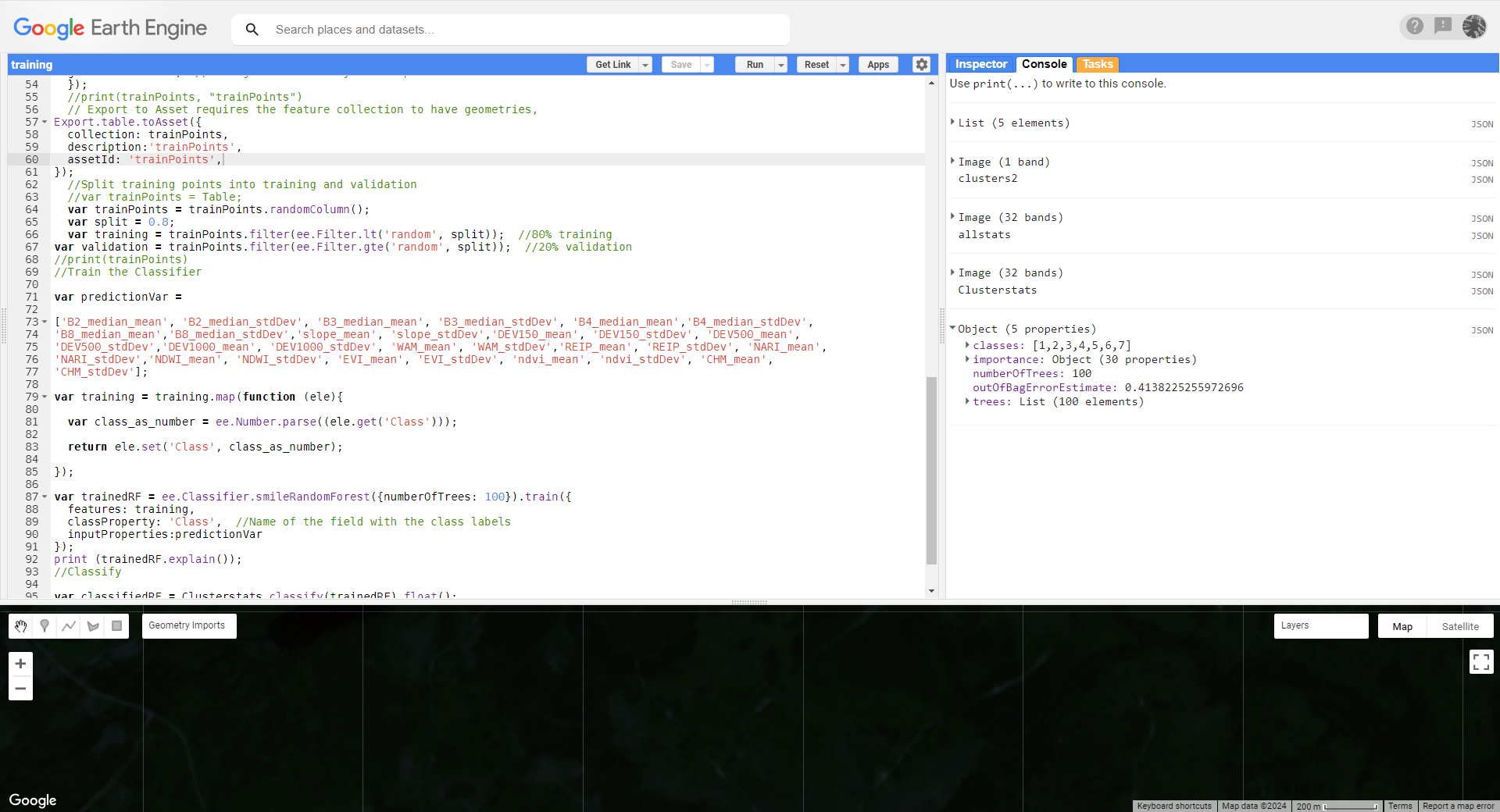1500x812 pixels.
Task: Click the numberOfTrees: 100 entry
Action: pyautogui.click(x=1032, y=373)
